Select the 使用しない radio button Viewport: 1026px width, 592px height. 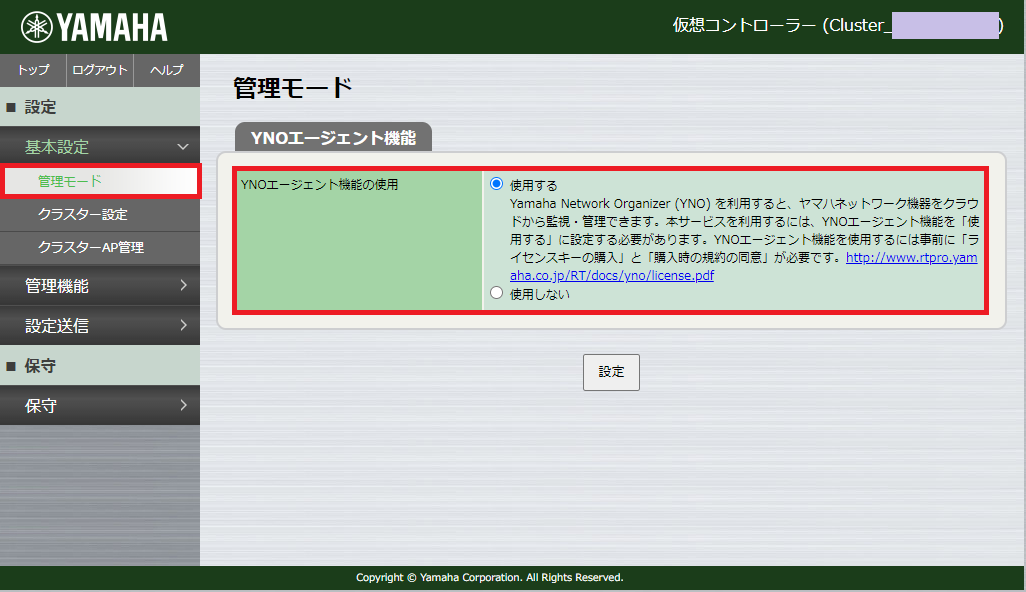pos(497,293)
